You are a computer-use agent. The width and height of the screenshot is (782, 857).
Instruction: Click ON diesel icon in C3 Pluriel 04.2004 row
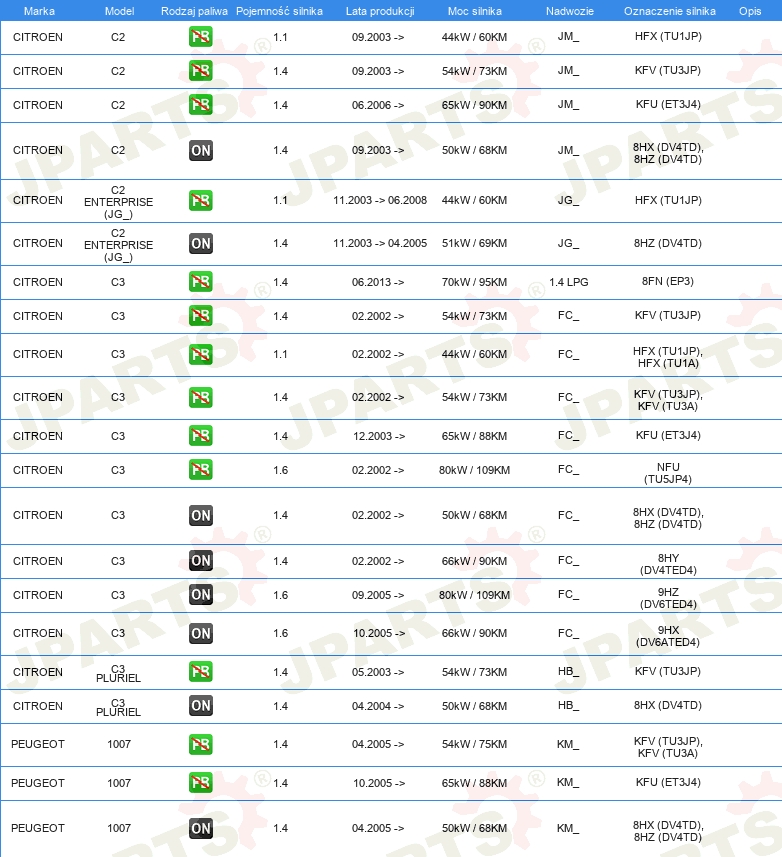click(201, 706)
